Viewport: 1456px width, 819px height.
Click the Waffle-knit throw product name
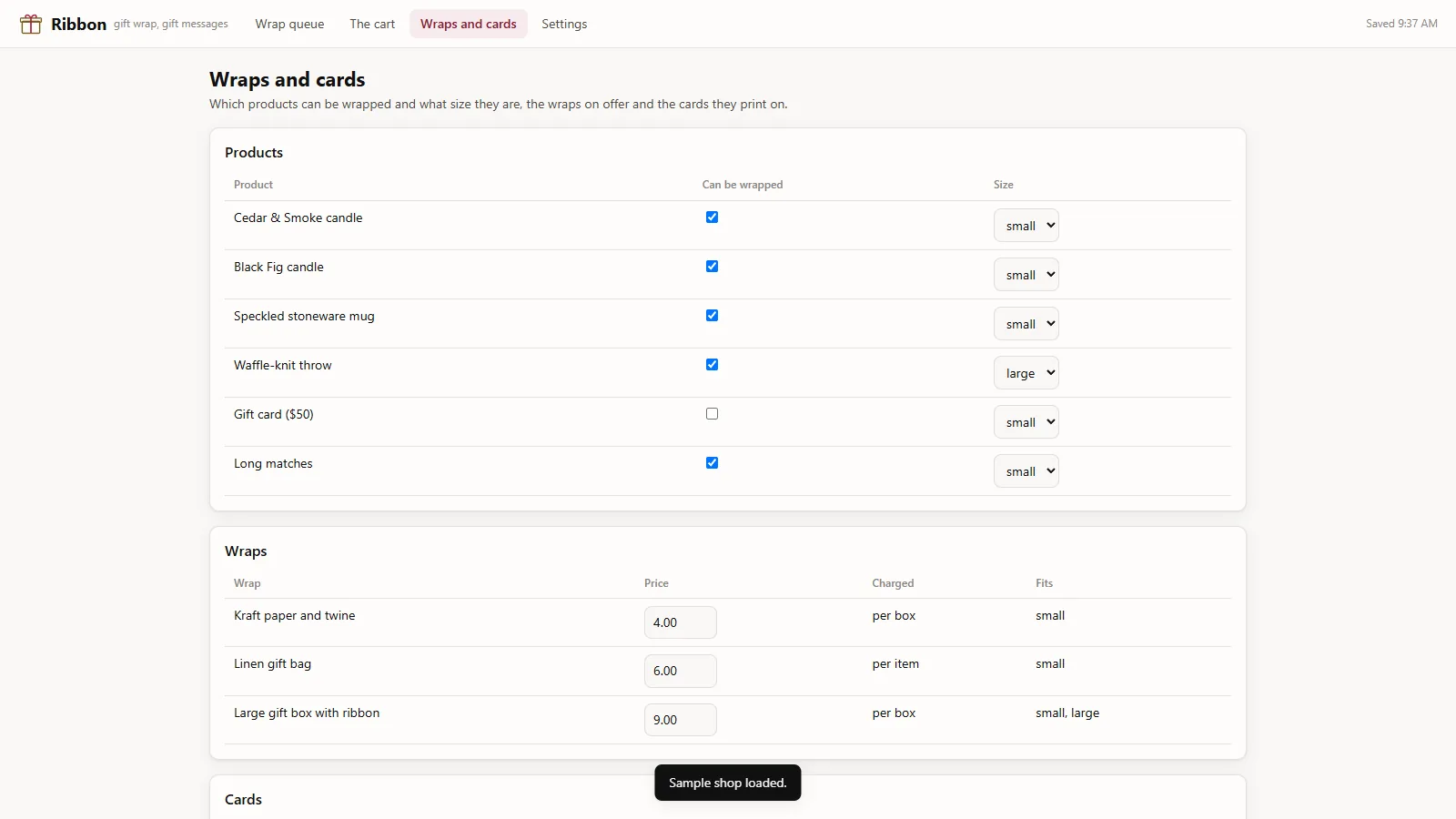tap(283, 366)
